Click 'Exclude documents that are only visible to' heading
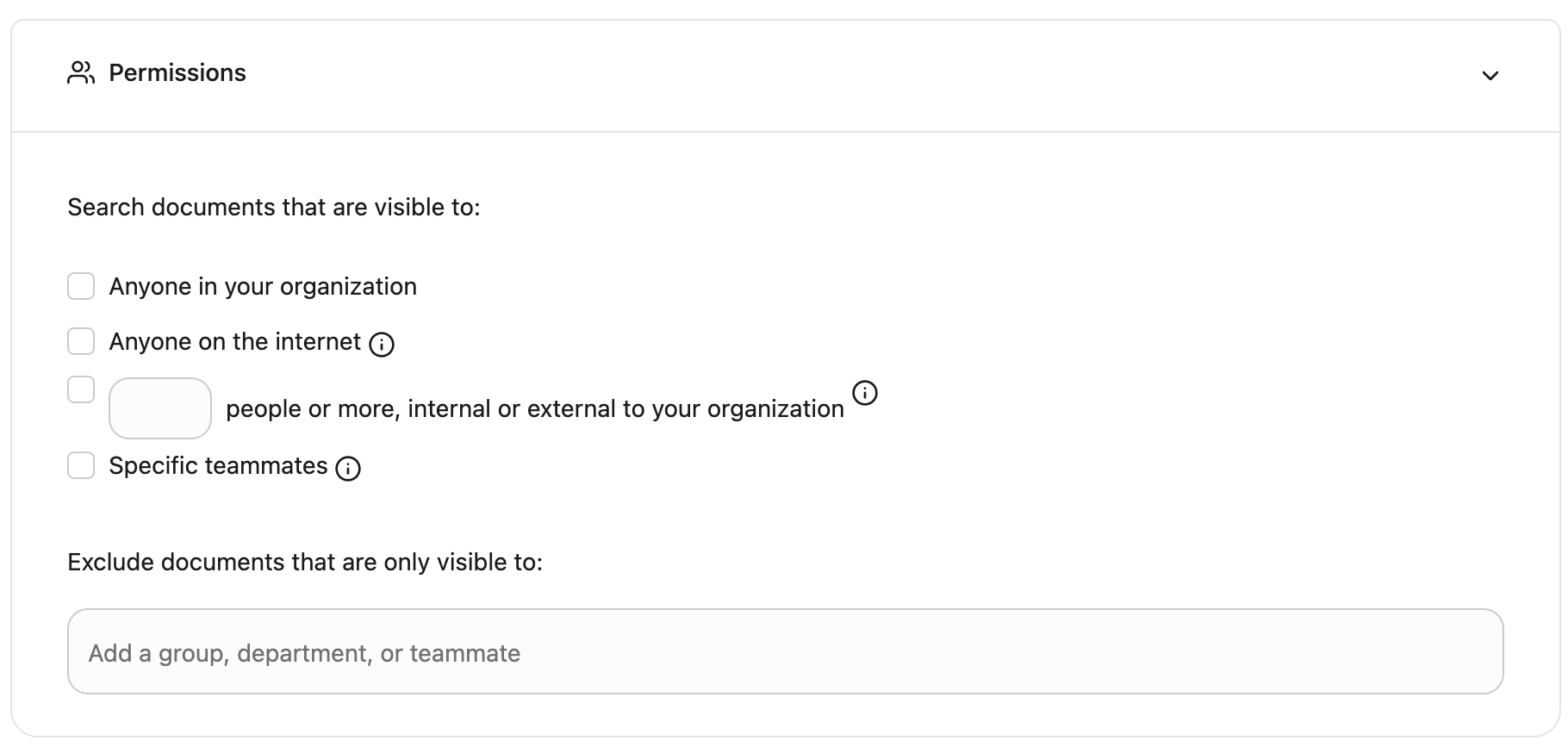Image resolution: width=1568 pixels, height=753 pixels. [305, 563]
